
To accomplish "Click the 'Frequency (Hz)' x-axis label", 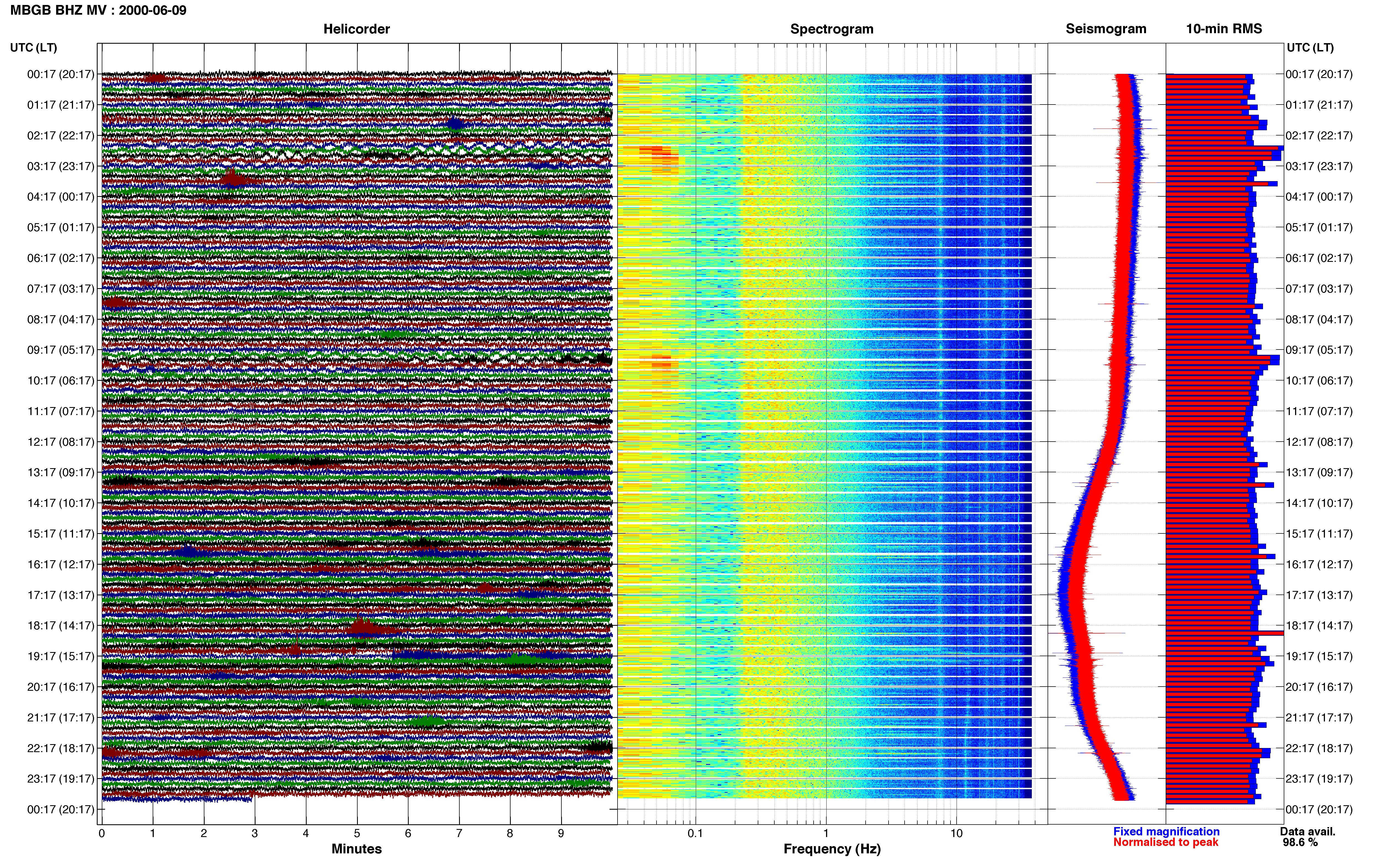I will (x=832, y=848).
